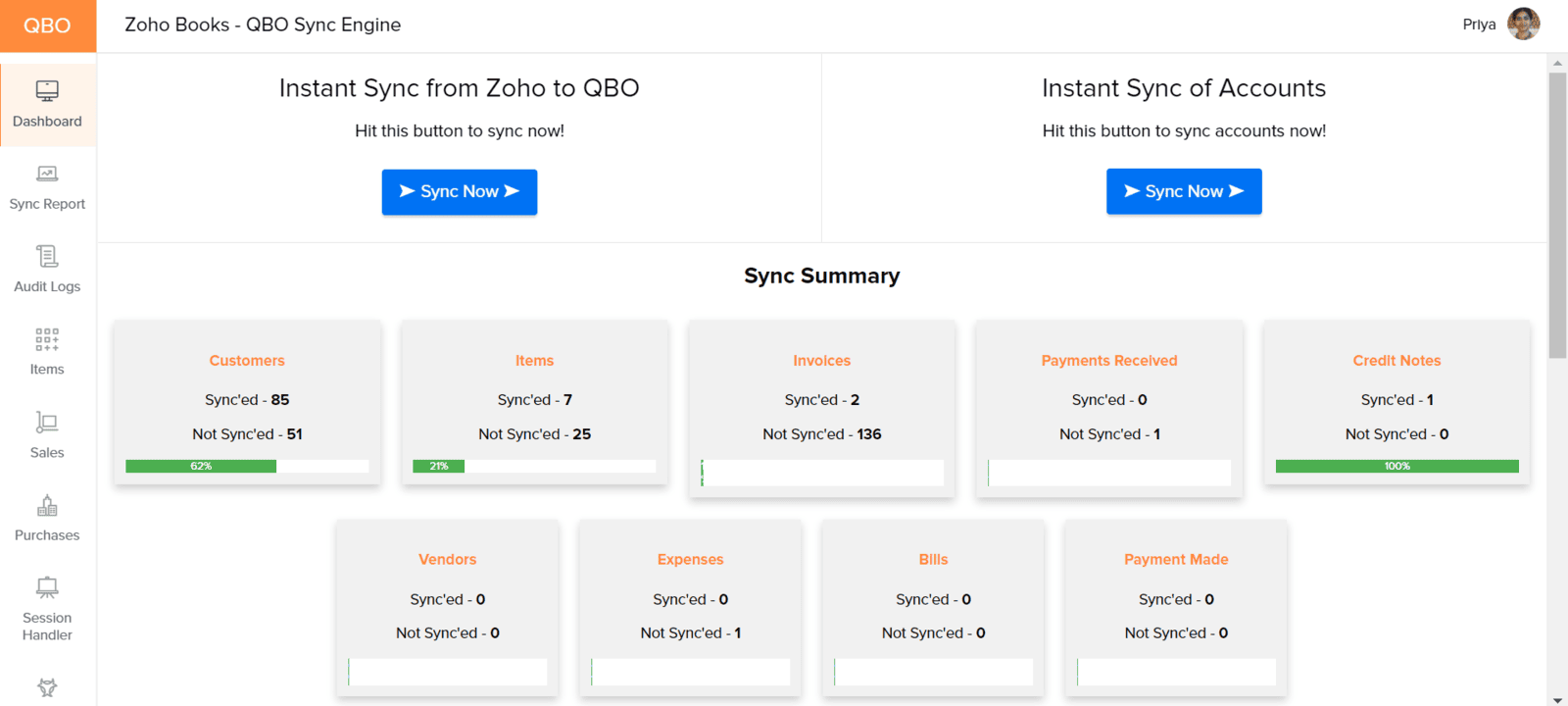Click the Vendors card title
Image resolution: width=1568 pixels, height=706 pixels.
tap(448, 560)
